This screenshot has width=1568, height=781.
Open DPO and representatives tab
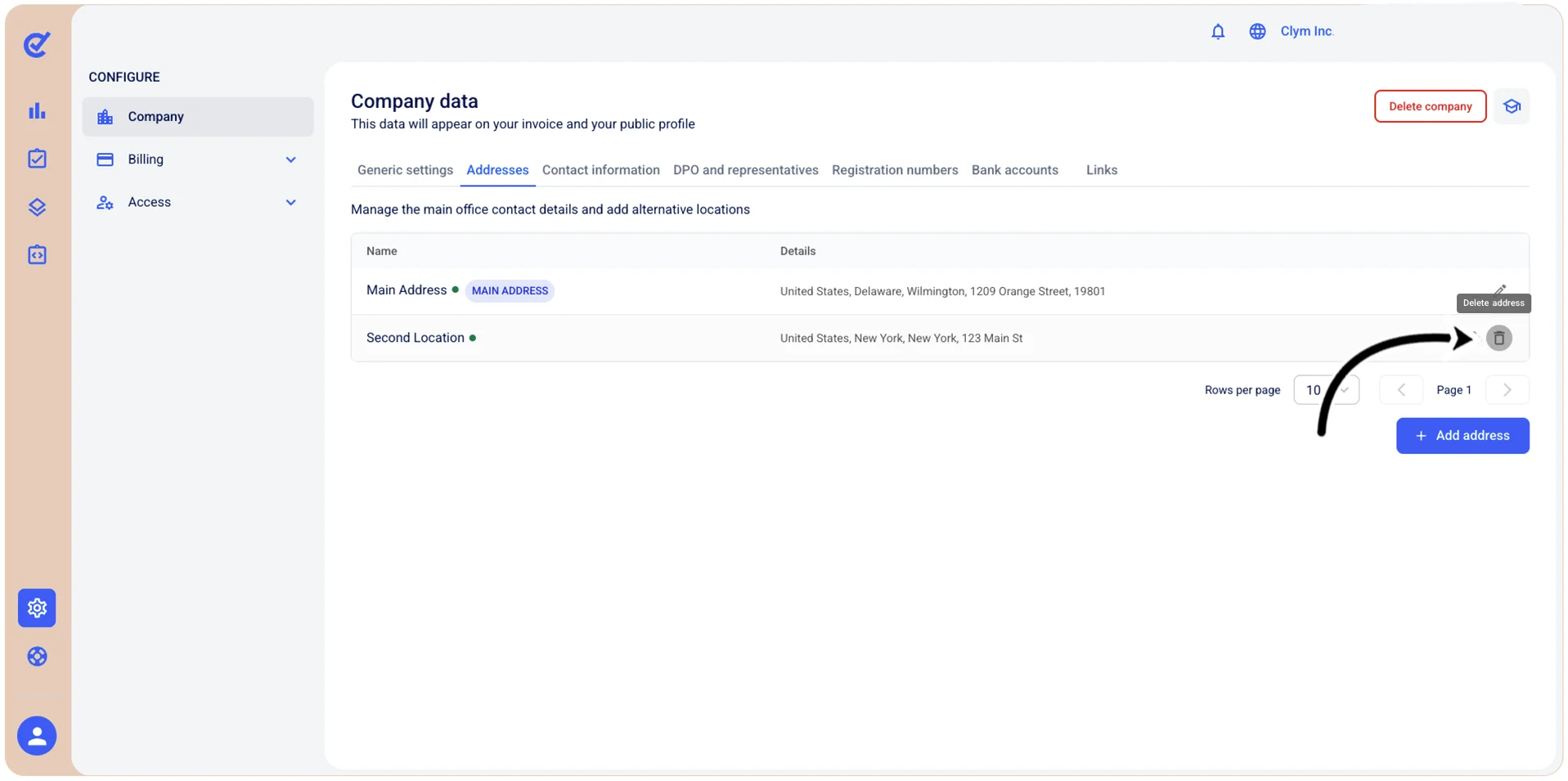coord(745,170)
